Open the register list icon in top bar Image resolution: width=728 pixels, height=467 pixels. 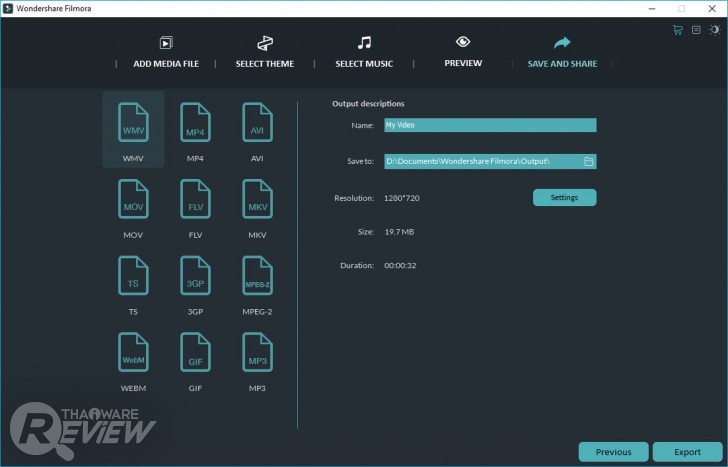pyautogui.click(x=696, y=30)
